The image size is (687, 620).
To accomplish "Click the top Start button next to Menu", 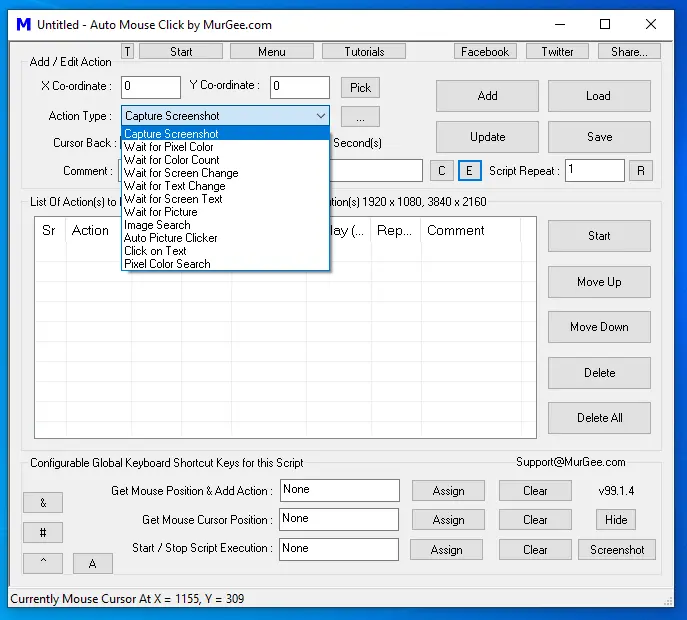I will tap(181, 52).
